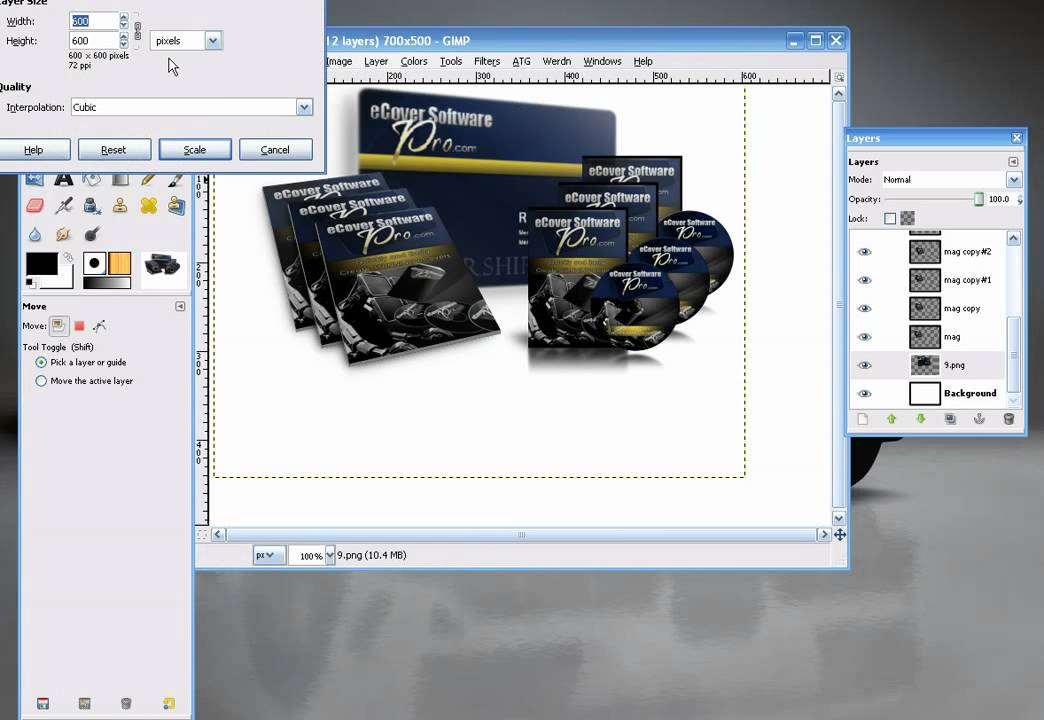
Task: Hide the 'mag copy' layer
Action: click(864, 308)
